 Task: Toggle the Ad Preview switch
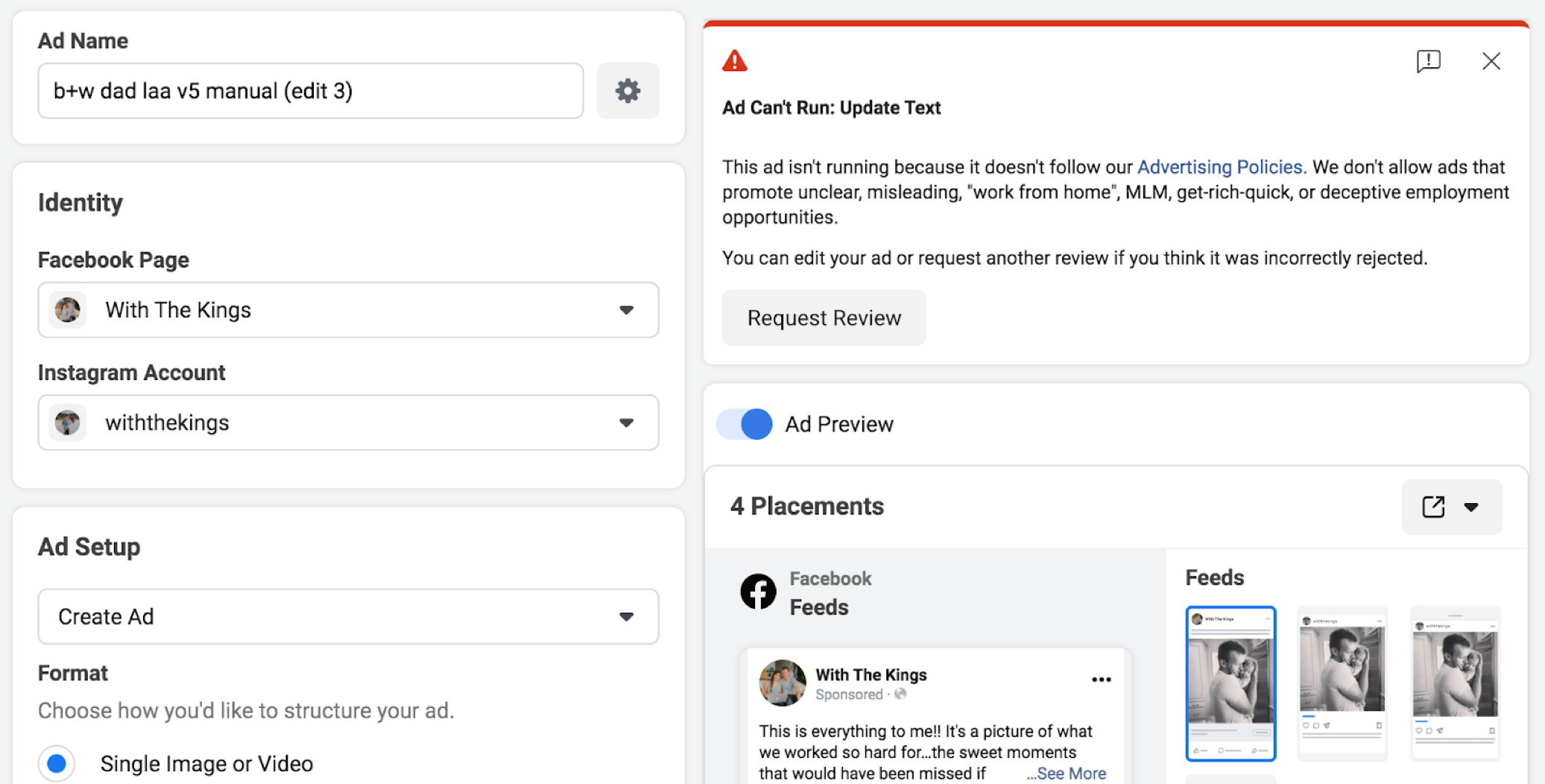(x=745, y=424)
